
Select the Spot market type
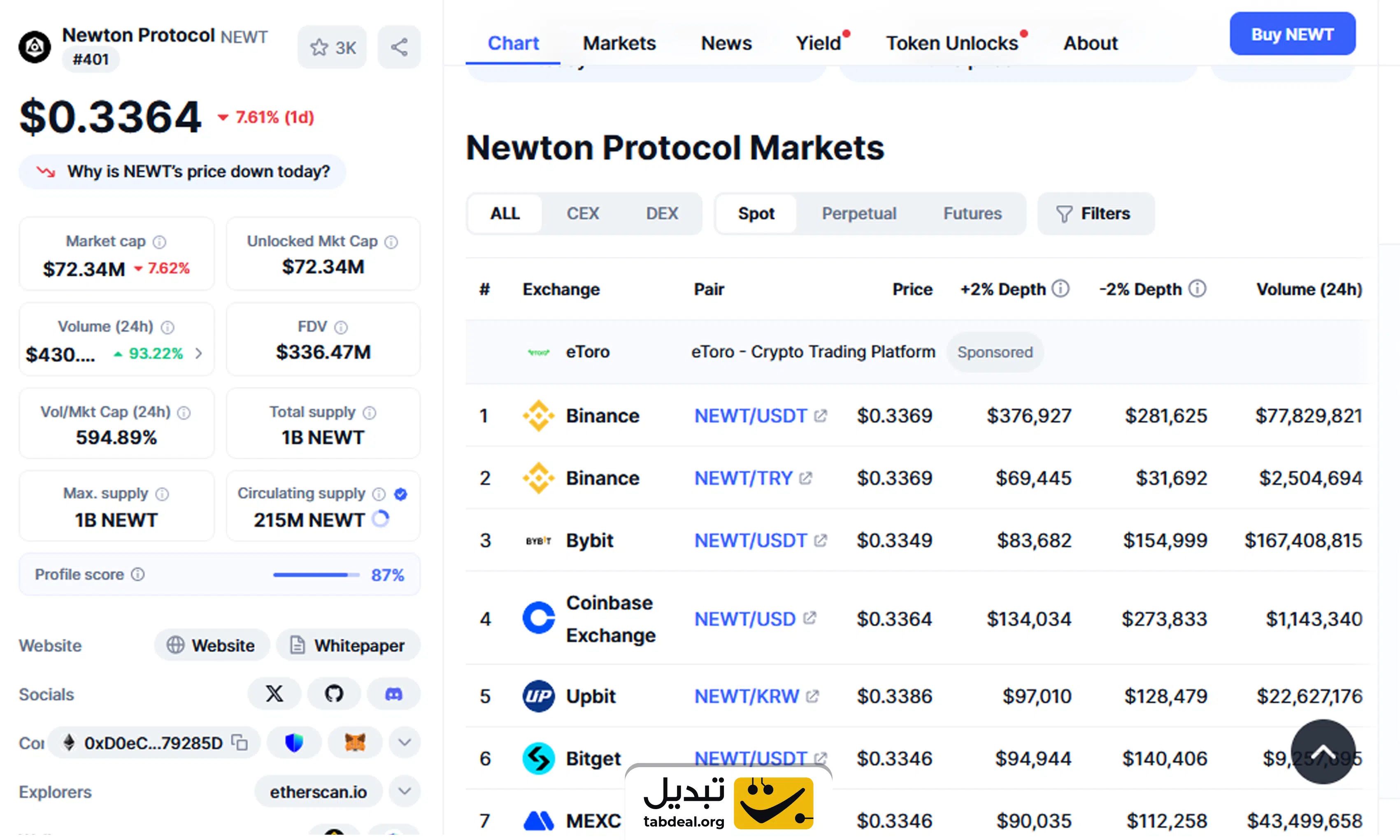(x=756, y=214)
